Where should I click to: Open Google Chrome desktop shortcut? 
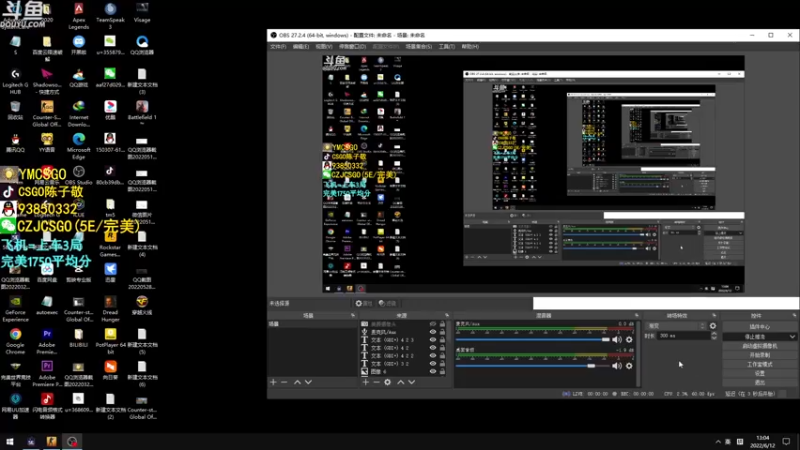[15, 341]
